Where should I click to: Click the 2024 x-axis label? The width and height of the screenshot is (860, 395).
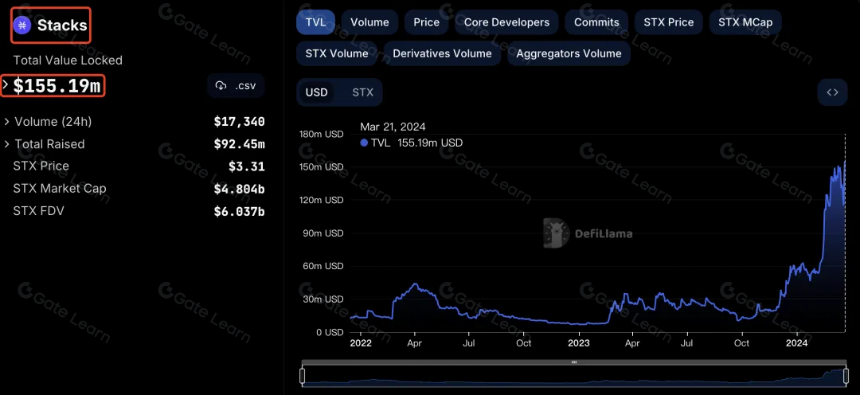pyautogui.click(x=796, y=343)
